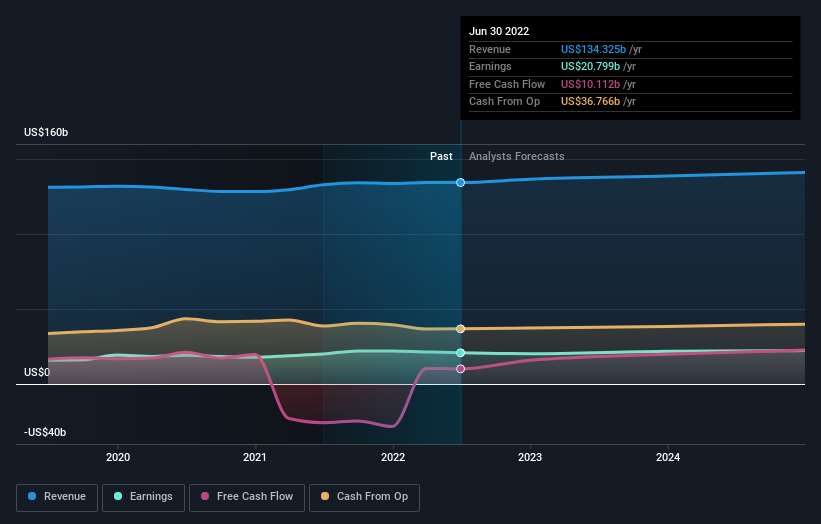Select the 2023 x-axis label
This screenshot has width=821, height=524.
pyautogui.click(x=530, y=457)
